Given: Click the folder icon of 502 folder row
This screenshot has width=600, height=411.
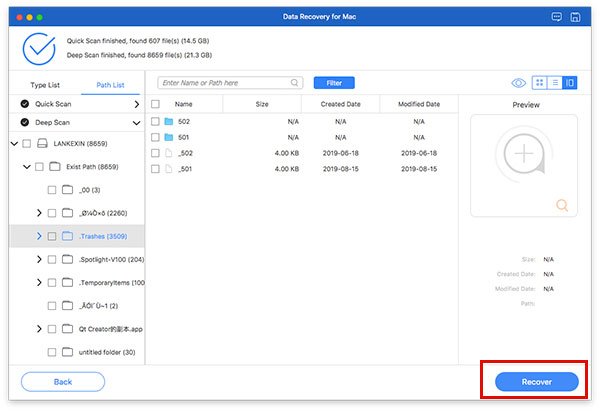Looking at the screenshot, I should 168,121.
